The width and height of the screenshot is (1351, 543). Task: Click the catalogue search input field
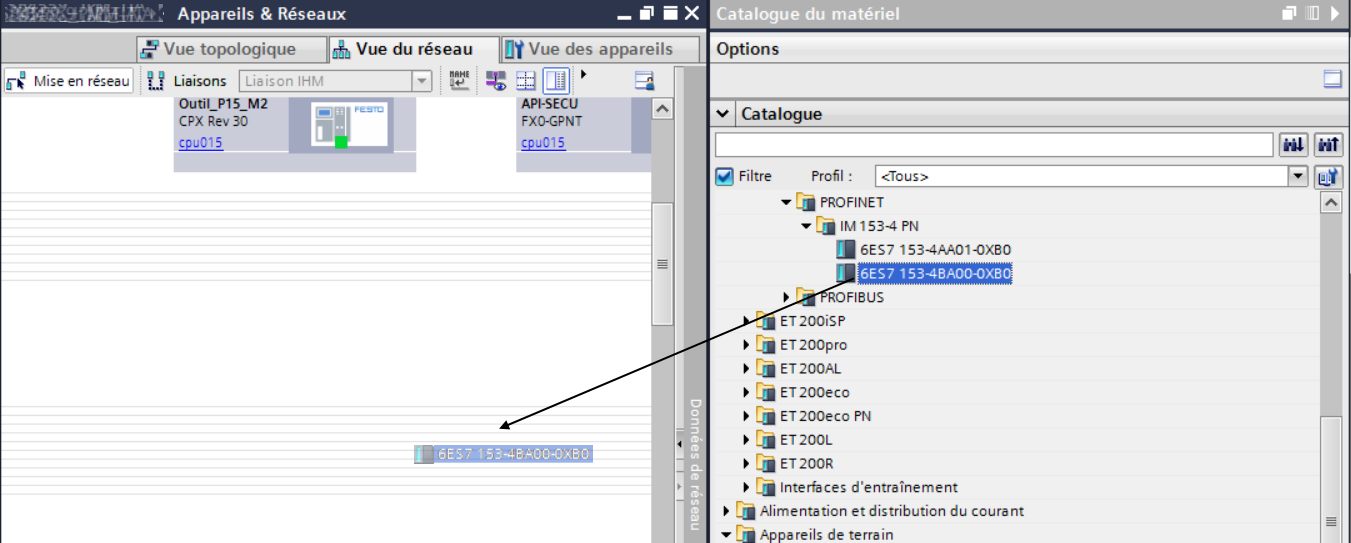pyautogui.click(x=994, y=146)
